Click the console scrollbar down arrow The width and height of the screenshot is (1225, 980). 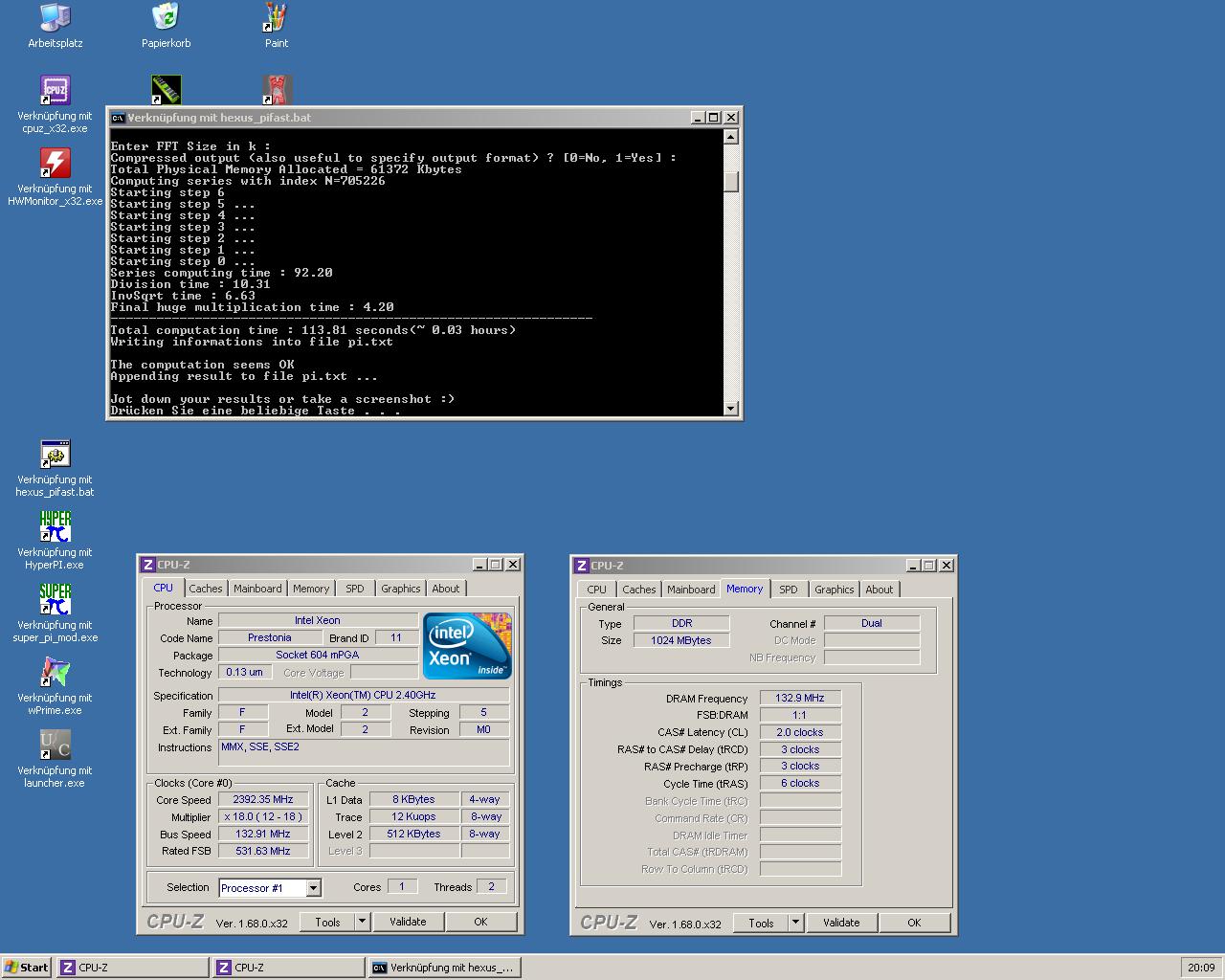pos(731,409)
